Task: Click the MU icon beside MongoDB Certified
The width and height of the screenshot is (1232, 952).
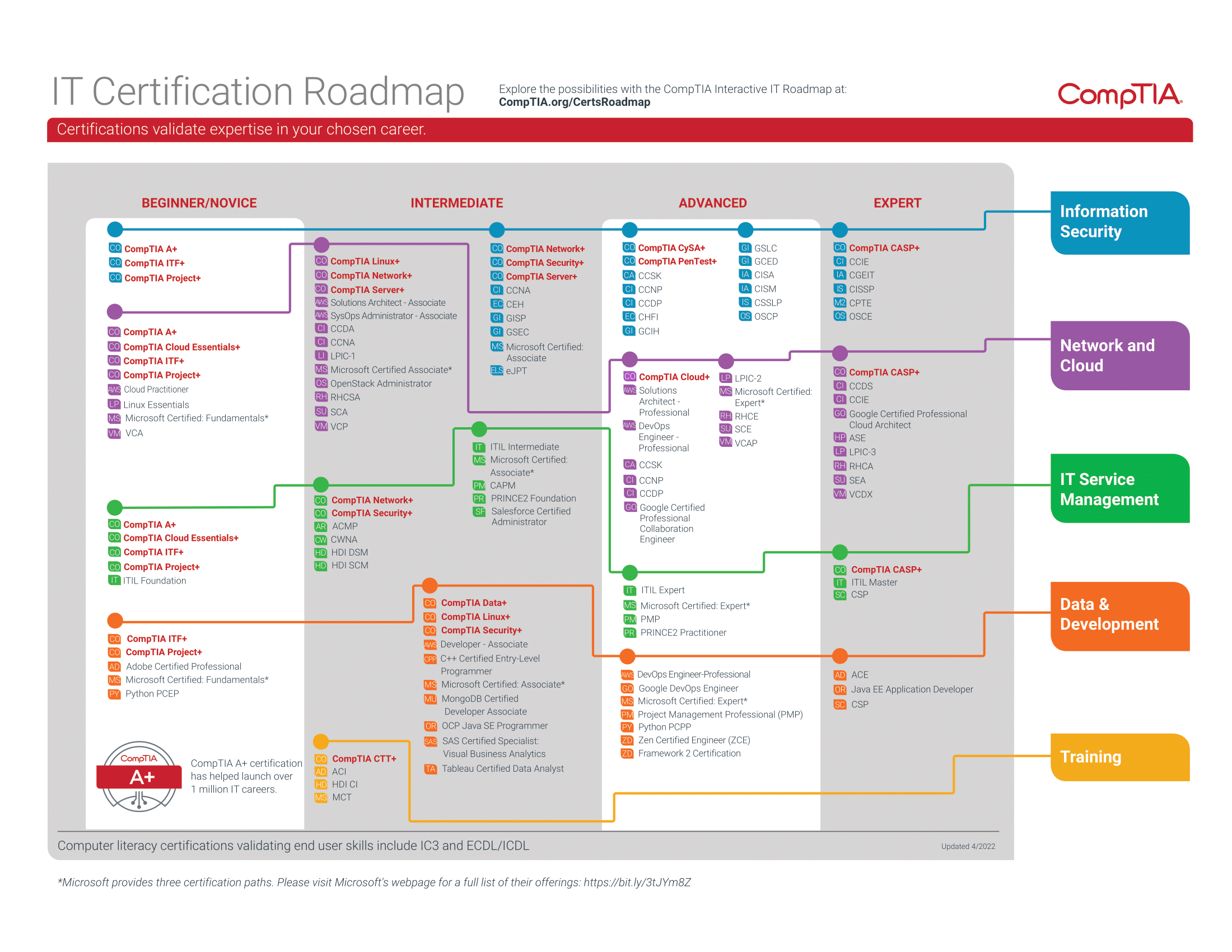Action: click(x=431, y=699)
